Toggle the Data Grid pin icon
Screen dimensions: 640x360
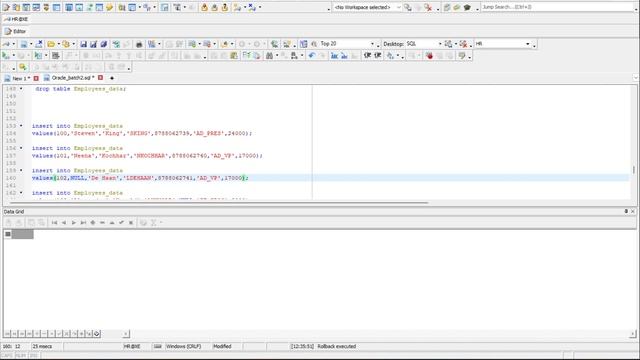pyautogui.click(x=626, y=211)
